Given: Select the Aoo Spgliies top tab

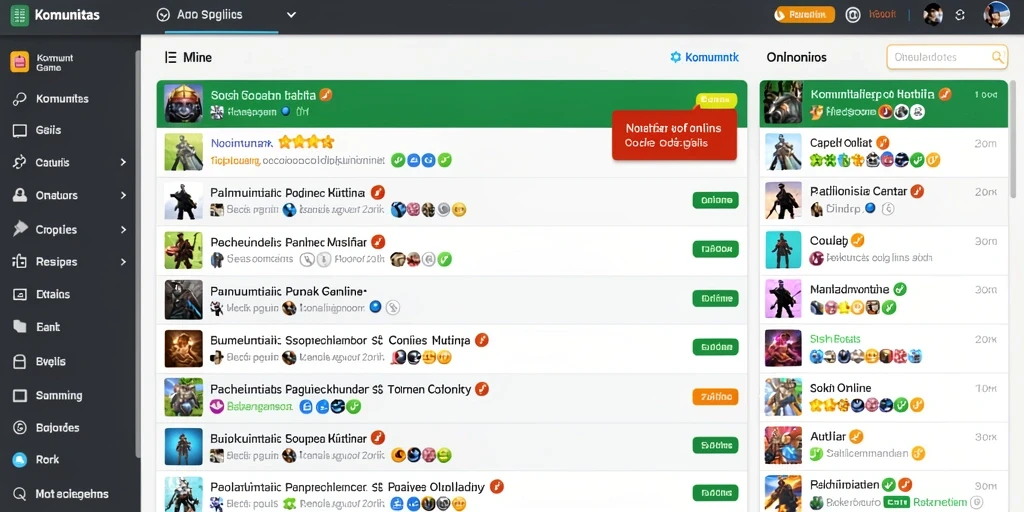Looking at the screenshot, I should click(x=208, y=14).
